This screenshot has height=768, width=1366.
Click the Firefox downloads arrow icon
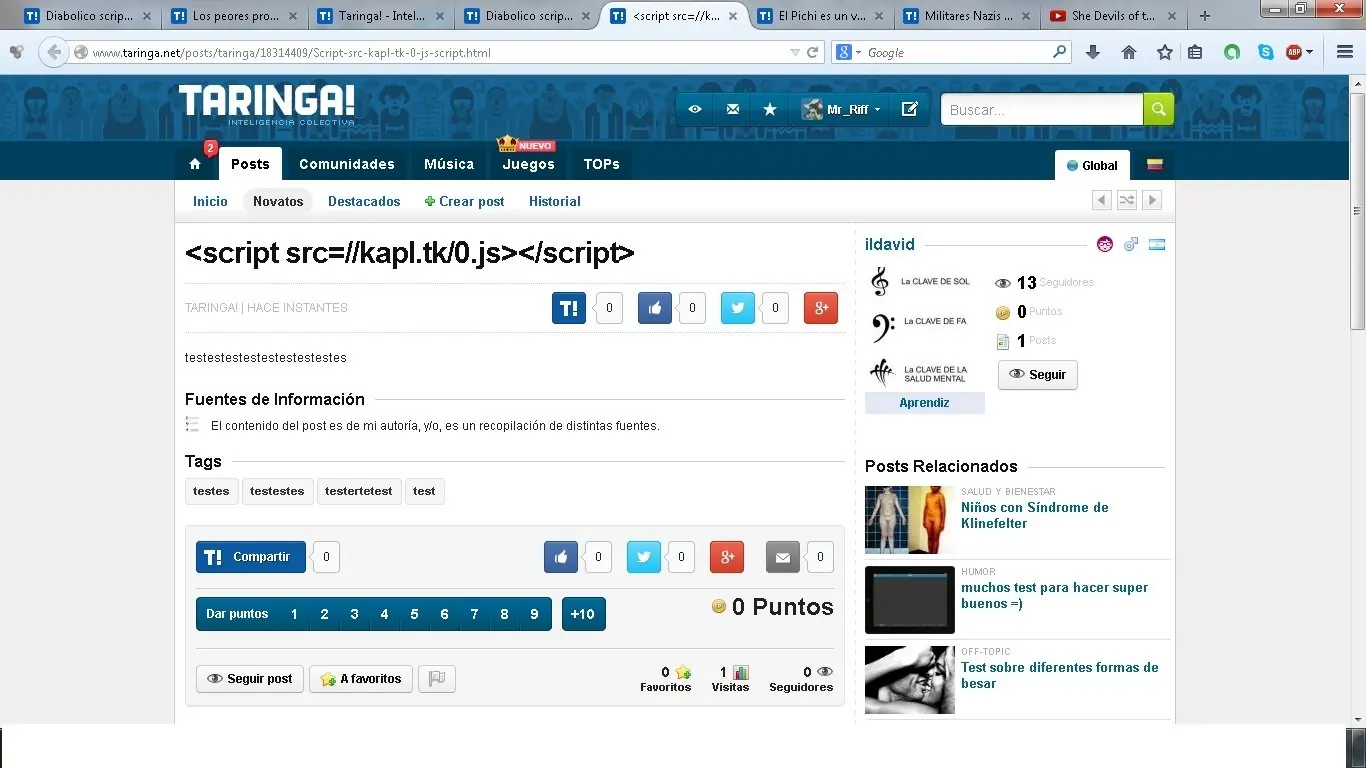pos(1093,53)
